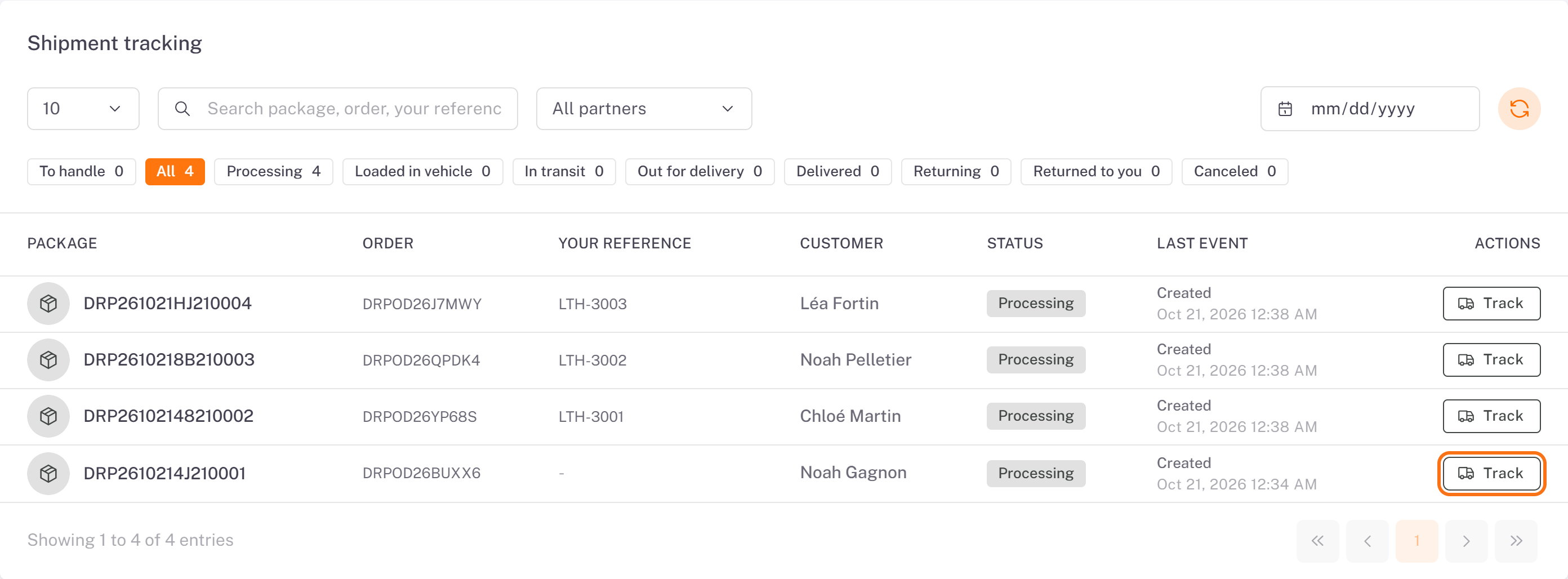
Task: Go to first page with double-left arrows
Action: pyautogui.click(x=1317, y=541)
